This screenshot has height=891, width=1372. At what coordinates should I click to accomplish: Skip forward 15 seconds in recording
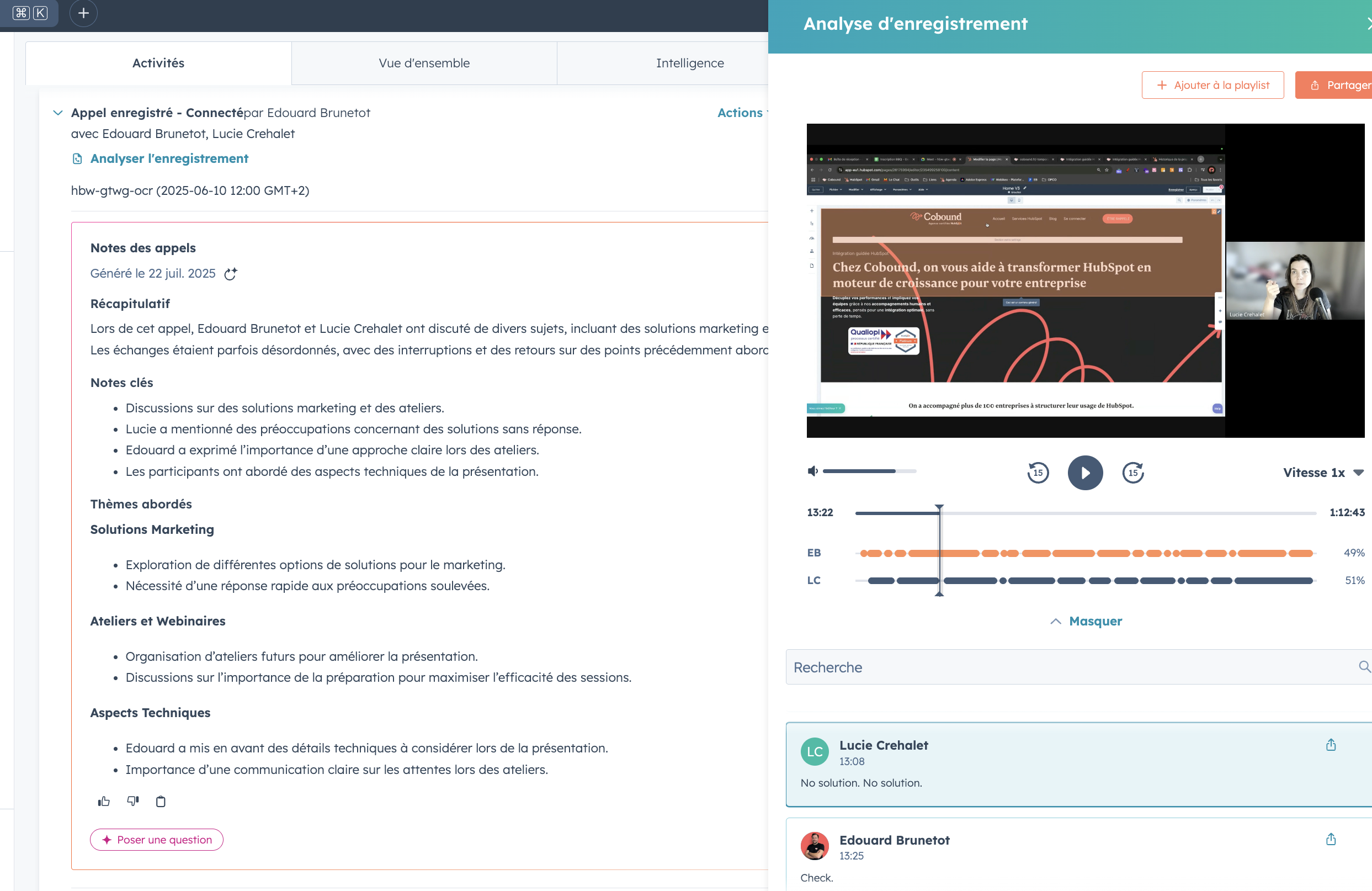point(1133,473)
